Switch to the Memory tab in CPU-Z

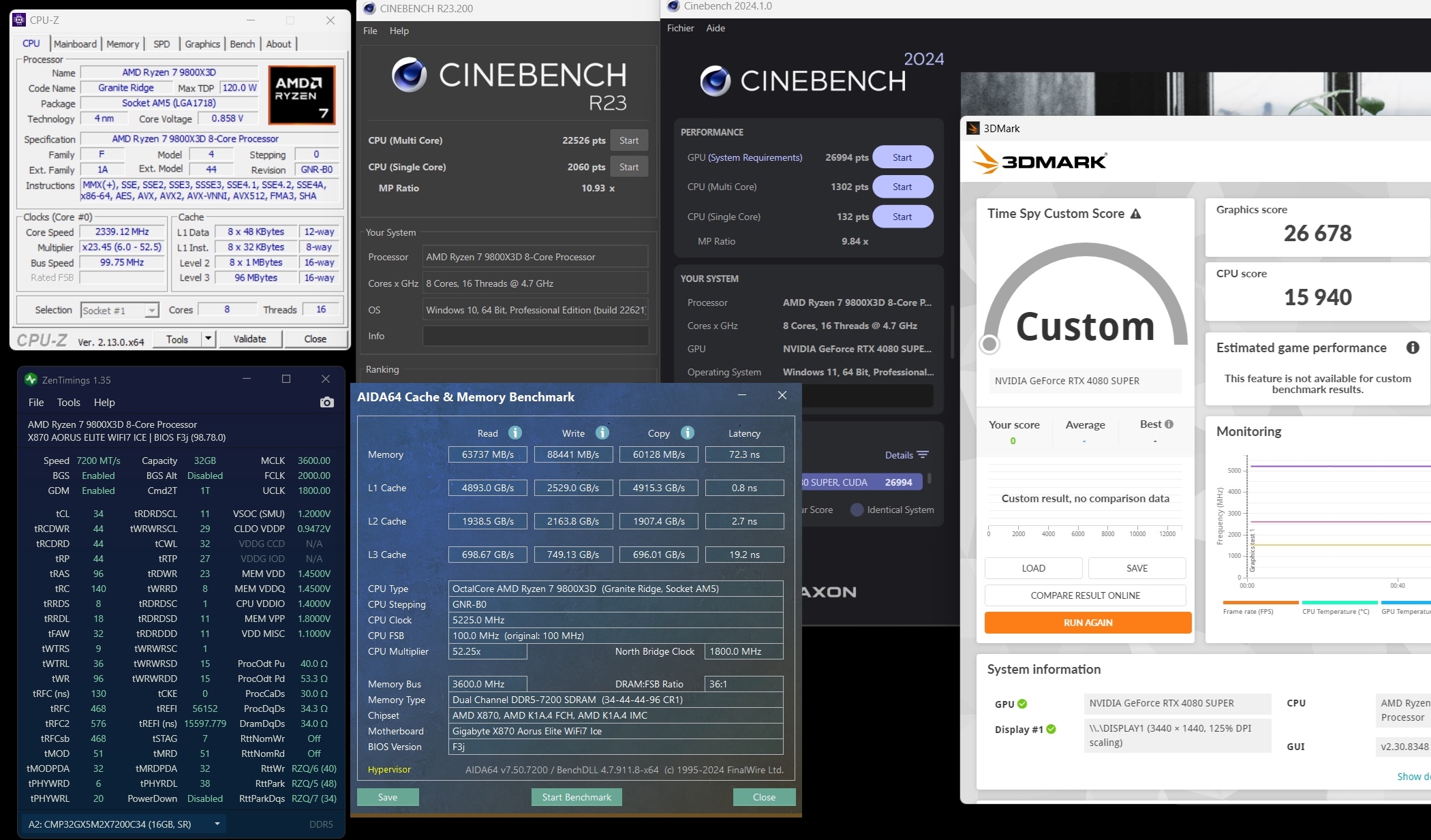pyautogui.click(x=123, y=44)
